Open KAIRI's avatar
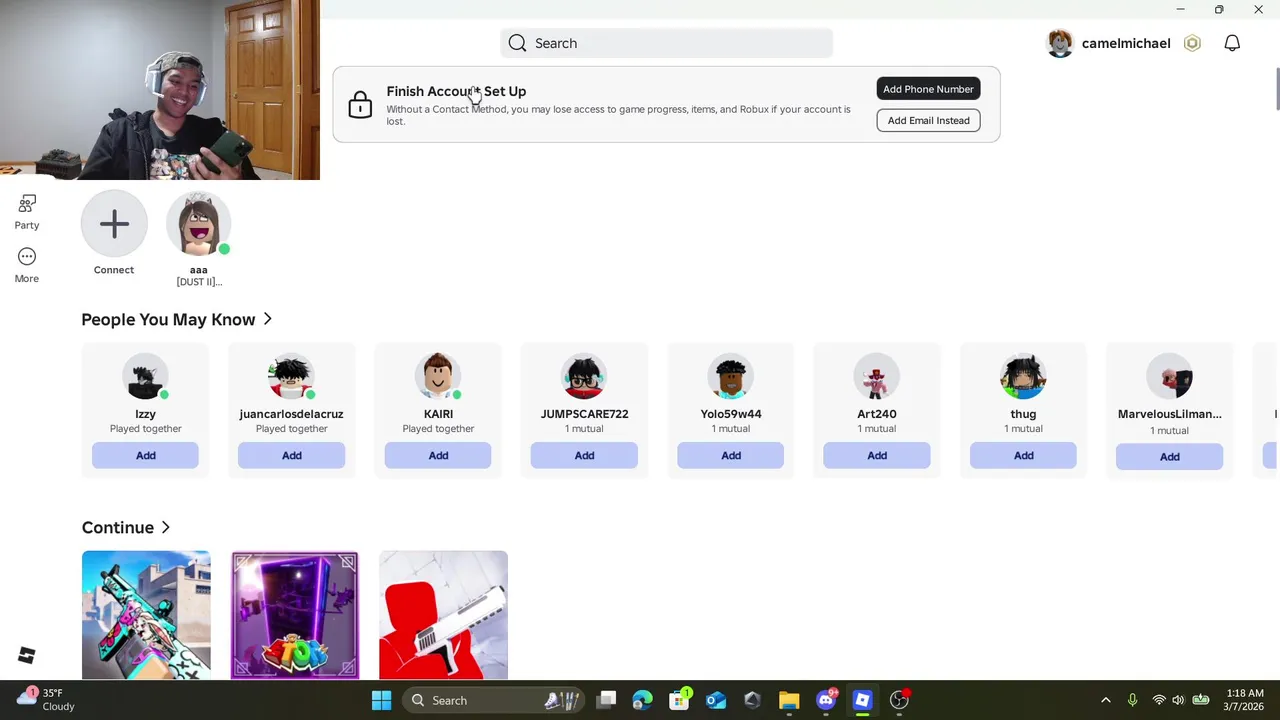 tap(438, 378)
